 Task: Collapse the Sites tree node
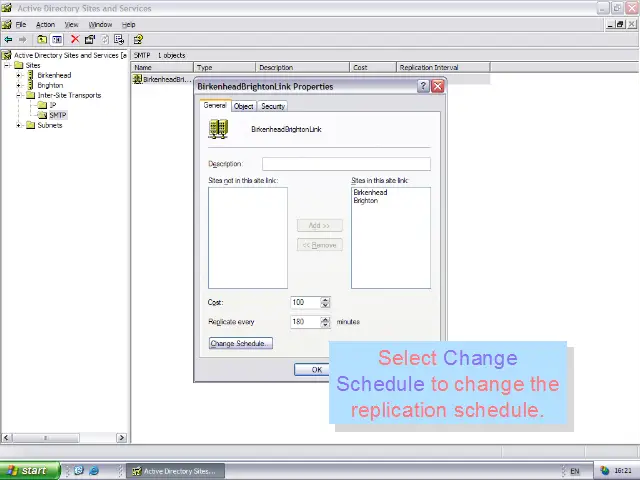click(7, 65)
